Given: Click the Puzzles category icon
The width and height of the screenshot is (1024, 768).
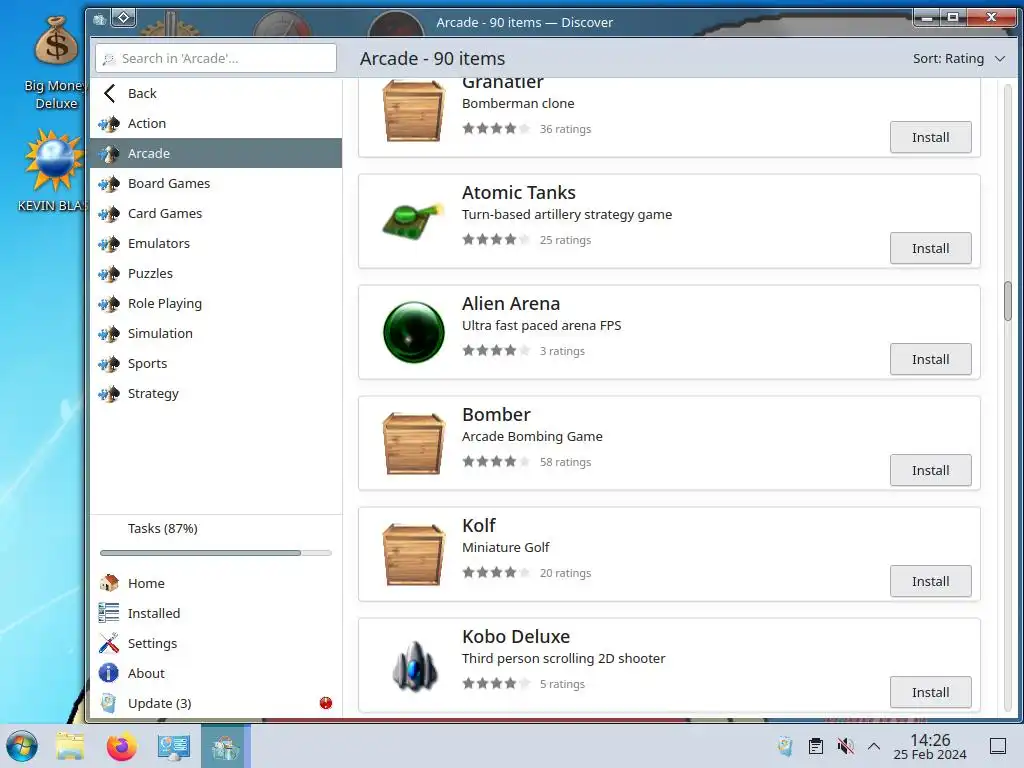Looking at the screenshot, I should click(109, 274).
